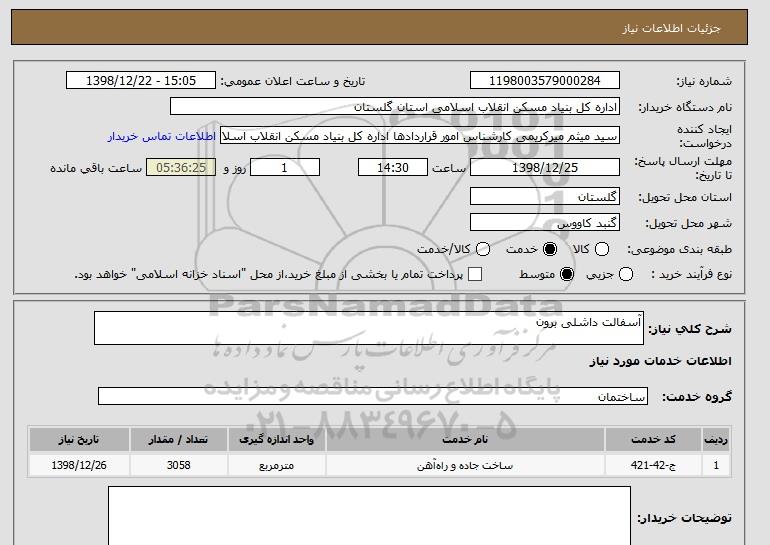Choose the جزیی purchase type
The height and width of the screenshot is (545, 770).
click(x=626, y=274)
